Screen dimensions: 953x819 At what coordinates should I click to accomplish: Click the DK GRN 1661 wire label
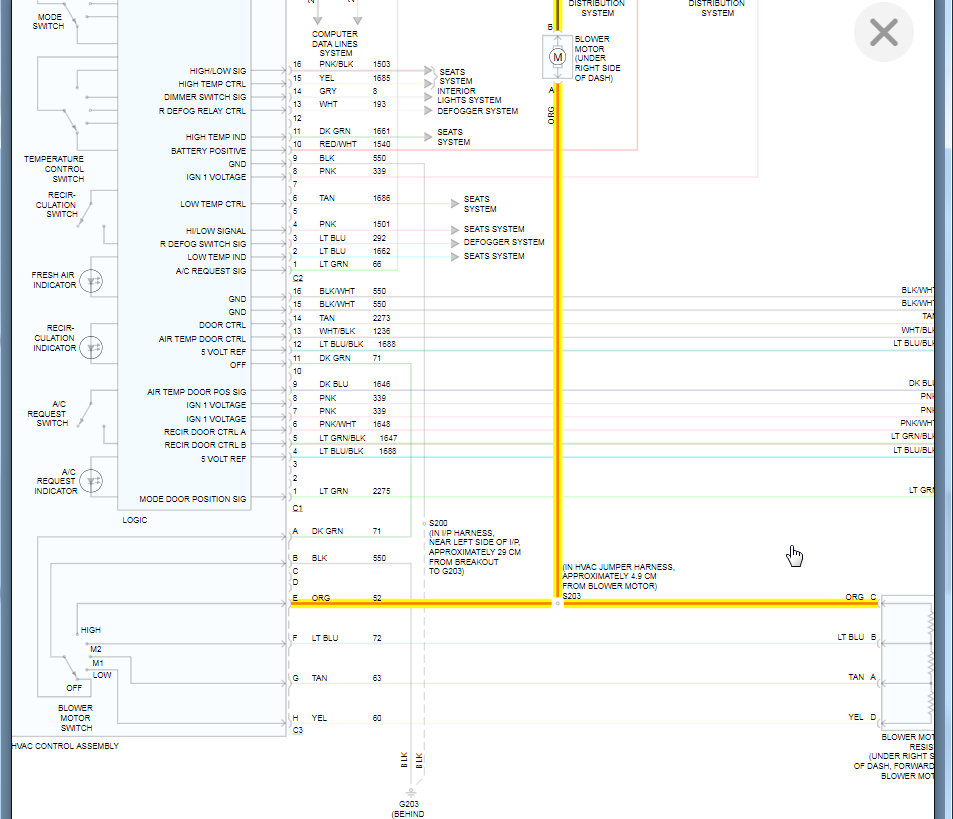click(x=354, y=131)
